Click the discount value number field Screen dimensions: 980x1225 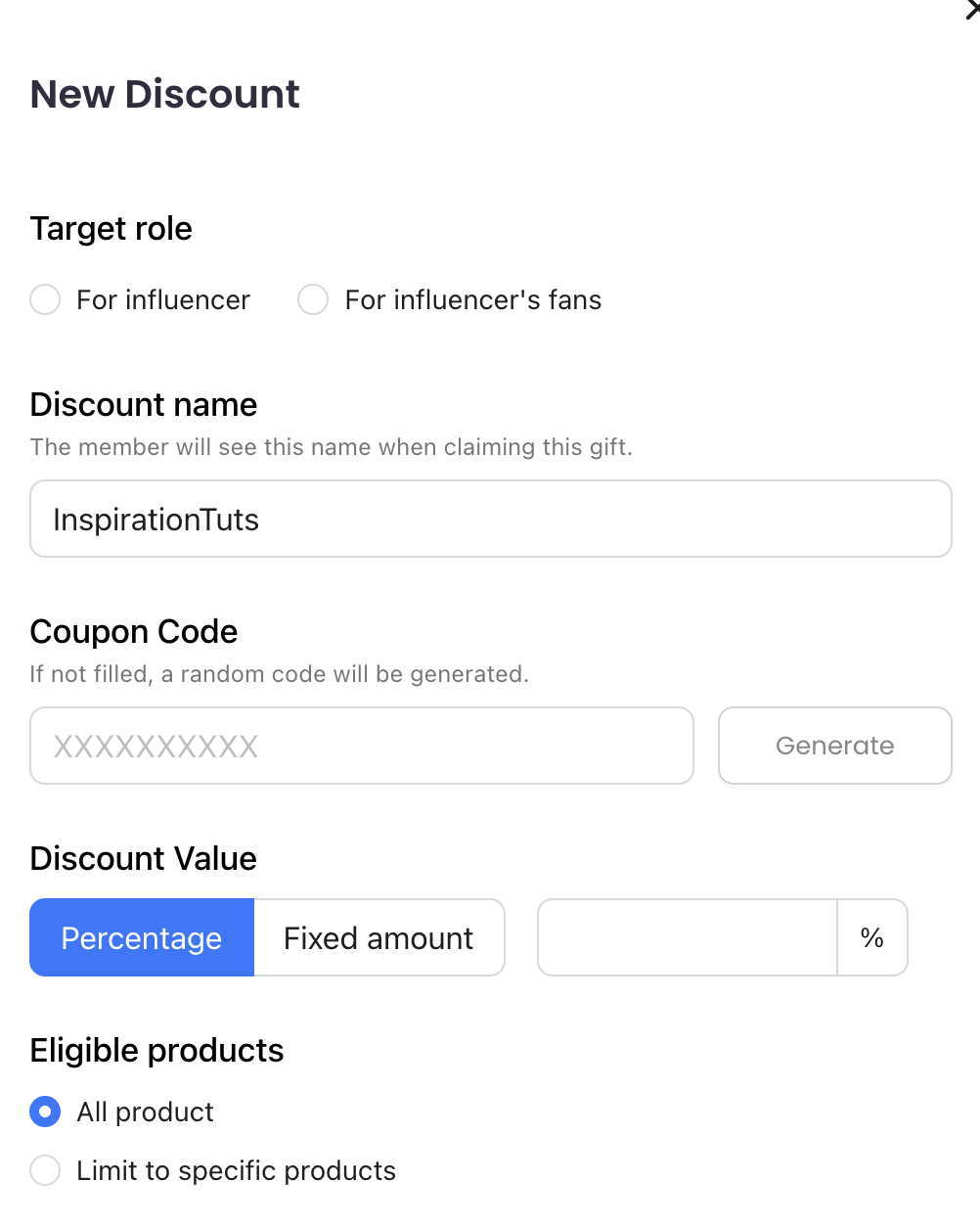pos(687,937)
